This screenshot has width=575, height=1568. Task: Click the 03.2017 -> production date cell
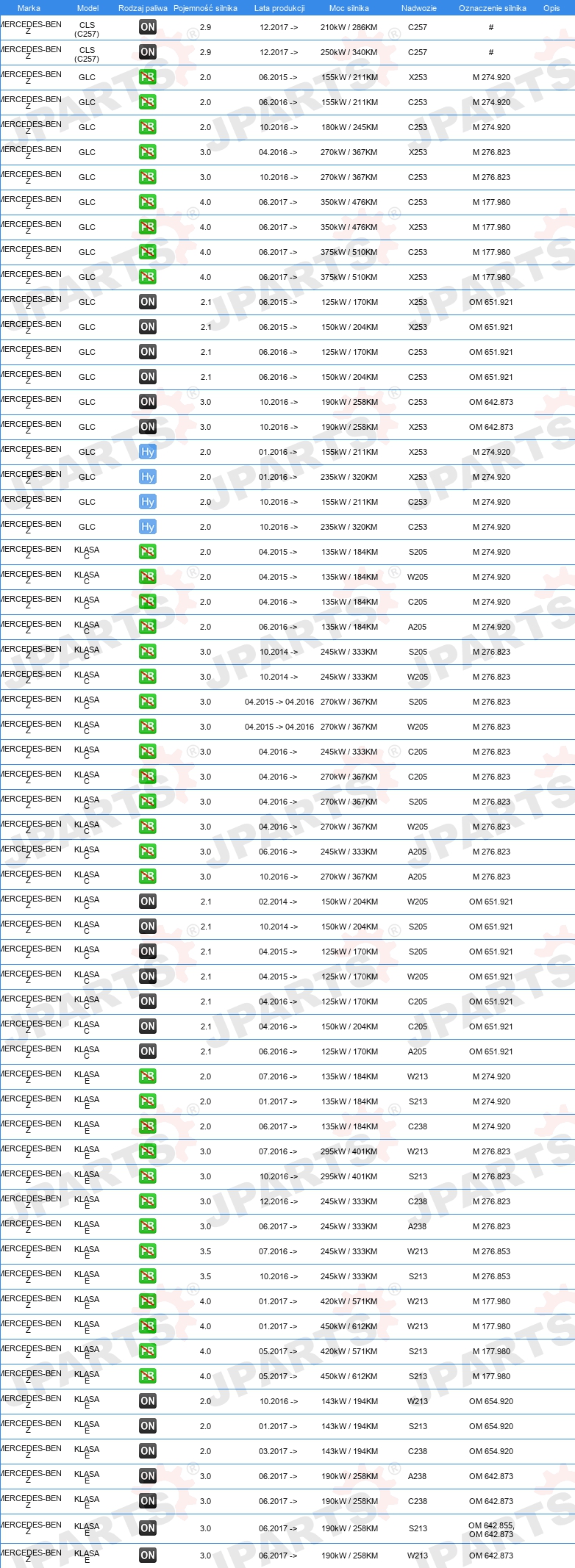(x=278, y=1451)
